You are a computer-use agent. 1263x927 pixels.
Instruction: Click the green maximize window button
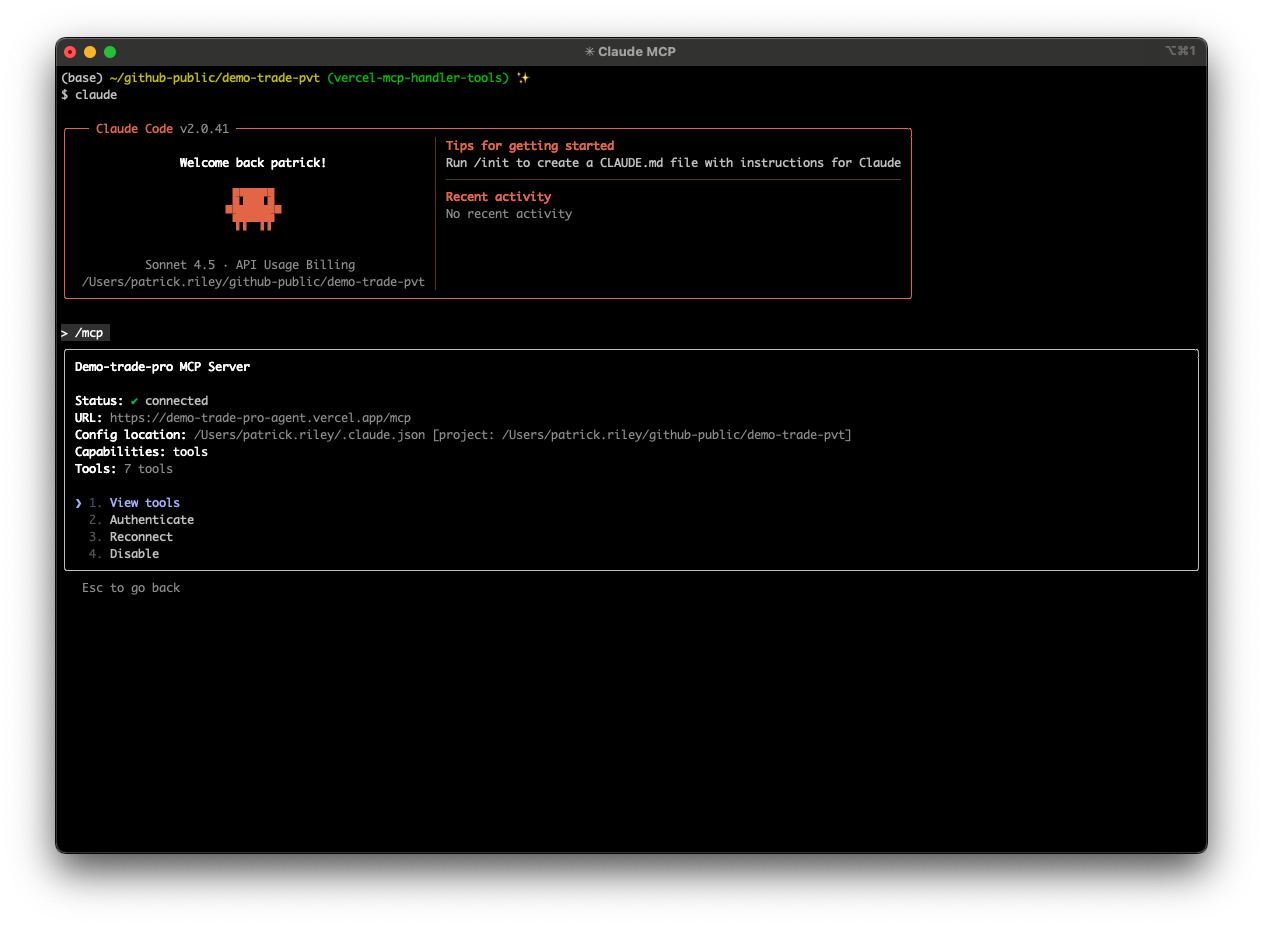coord(110,52)
